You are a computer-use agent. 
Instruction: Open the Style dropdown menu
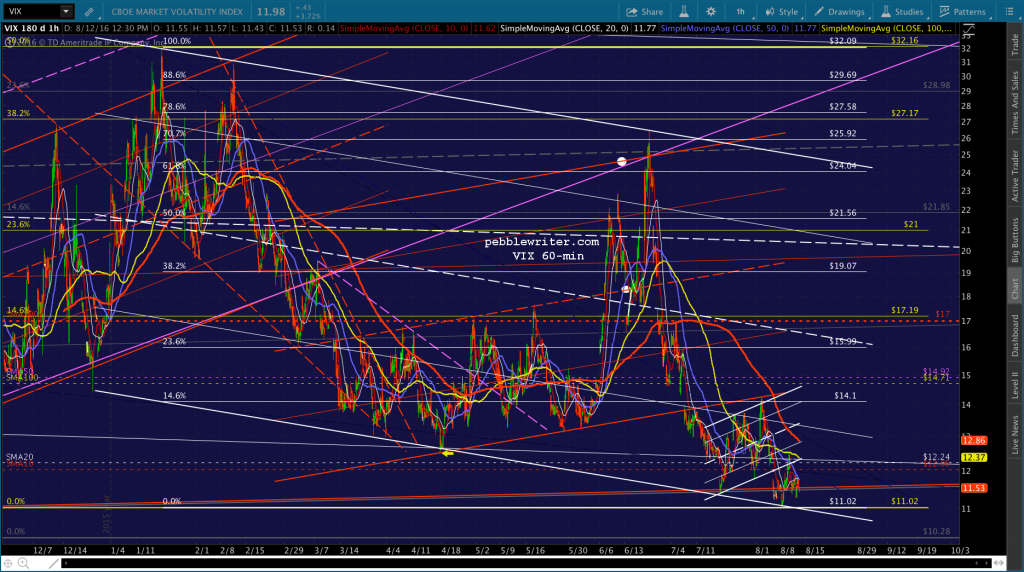click(x=782, y=12)
